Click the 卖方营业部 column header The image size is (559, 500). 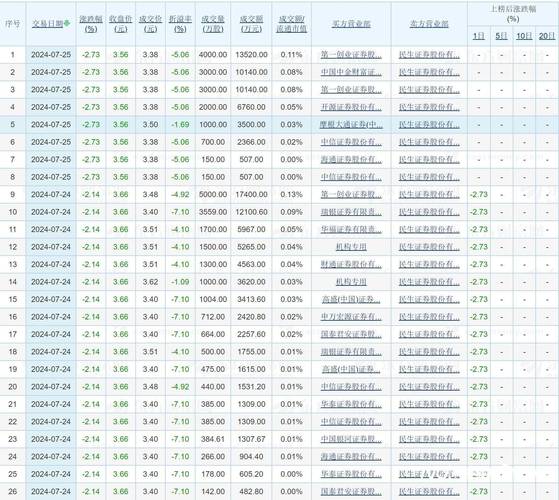click(x=429, y=24)
